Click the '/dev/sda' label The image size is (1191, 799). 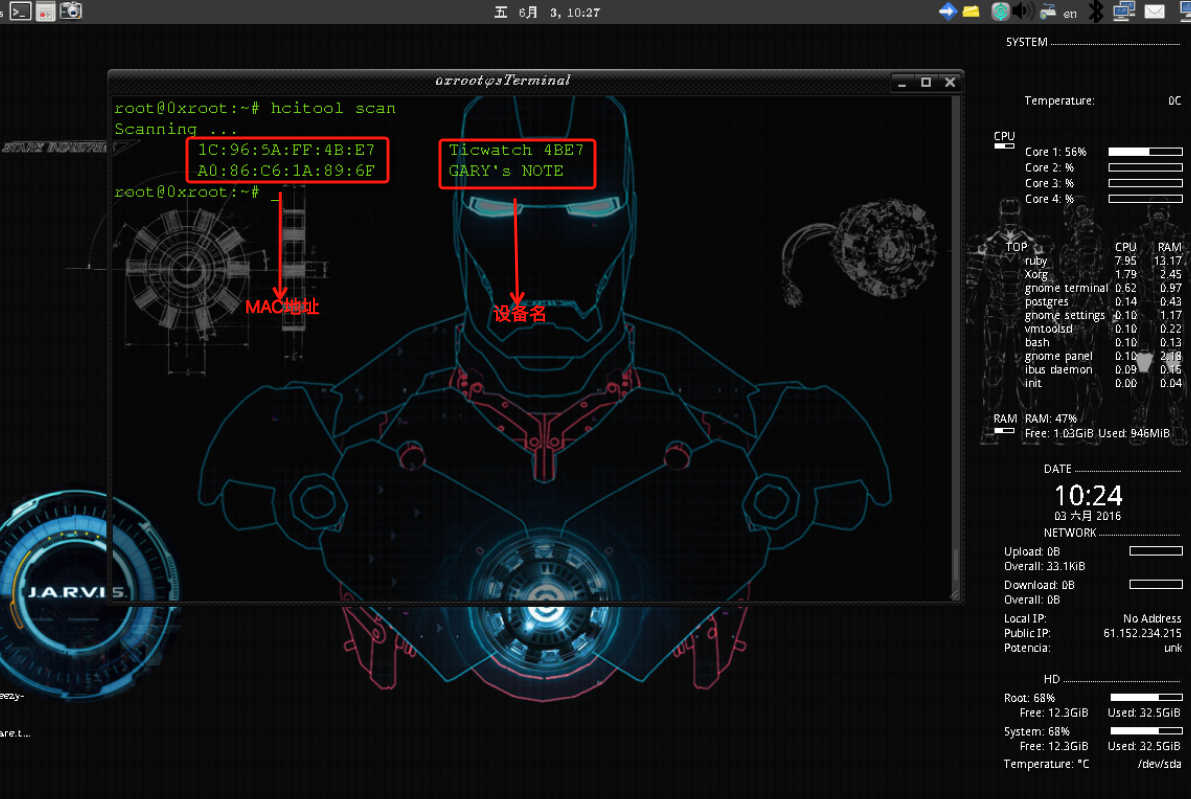(x=1160, y=764)
